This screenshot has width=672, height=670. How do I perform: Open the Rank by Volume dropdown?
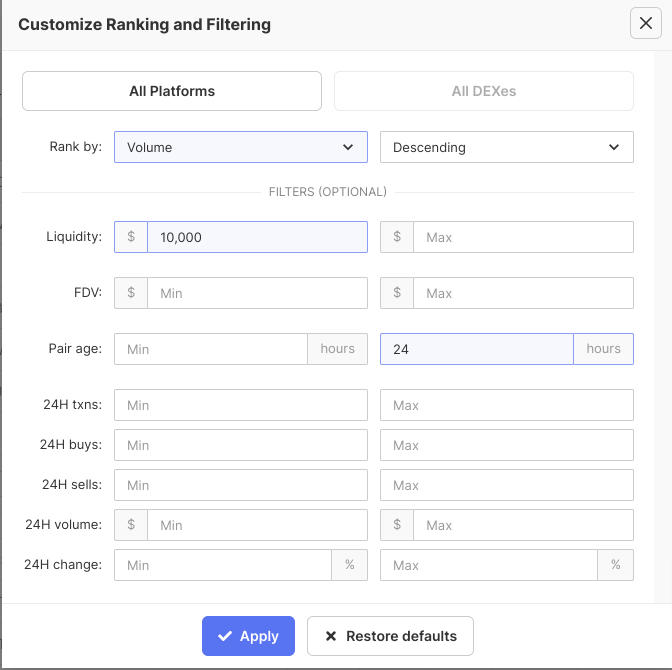click(x=241, y=147)
